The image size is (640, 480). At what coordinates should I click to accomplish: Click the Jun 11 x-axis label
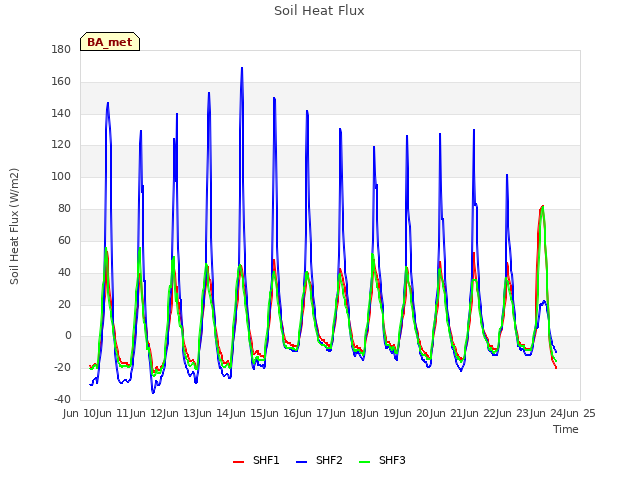[114, 413]
